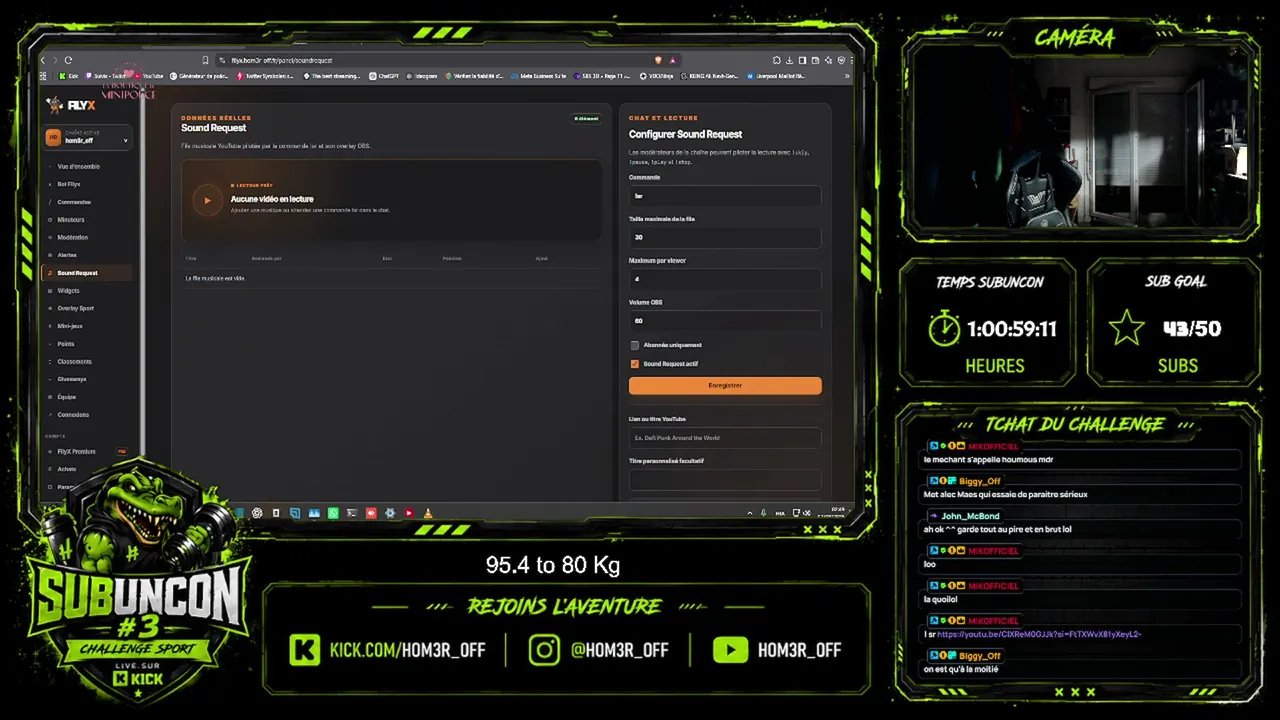Click the Commande input field

point(725,196)
